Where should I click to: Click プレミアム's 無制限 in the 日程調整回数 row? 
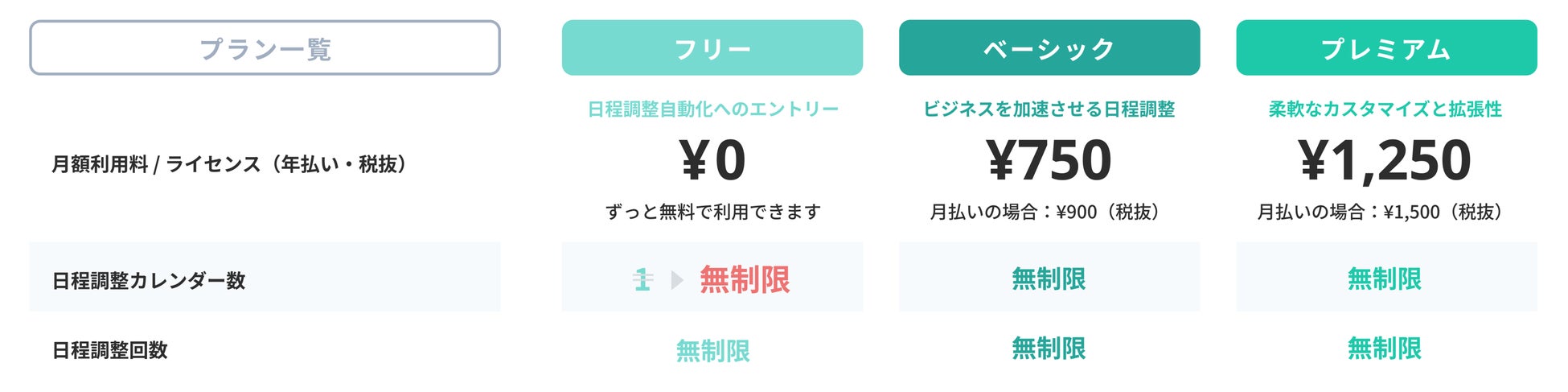[x=1385, y=349]
